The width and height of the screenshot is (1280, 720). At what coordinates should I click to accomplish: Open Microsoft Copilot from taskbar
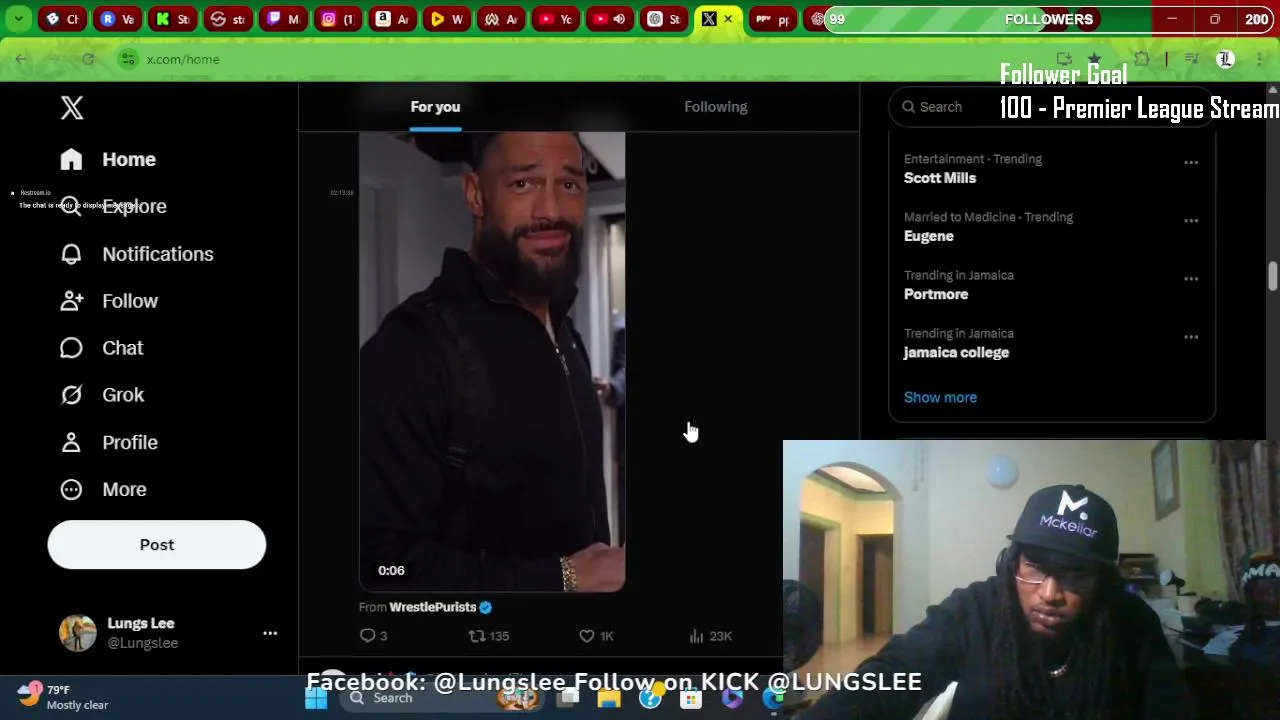click(732, 698)
